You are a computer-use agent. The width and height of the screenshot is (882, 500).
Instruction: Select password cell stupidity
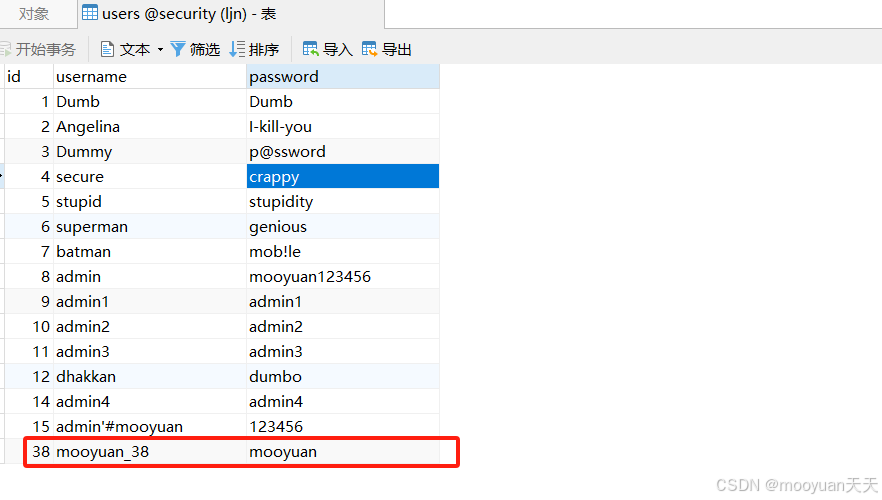(x=343, y=202)
